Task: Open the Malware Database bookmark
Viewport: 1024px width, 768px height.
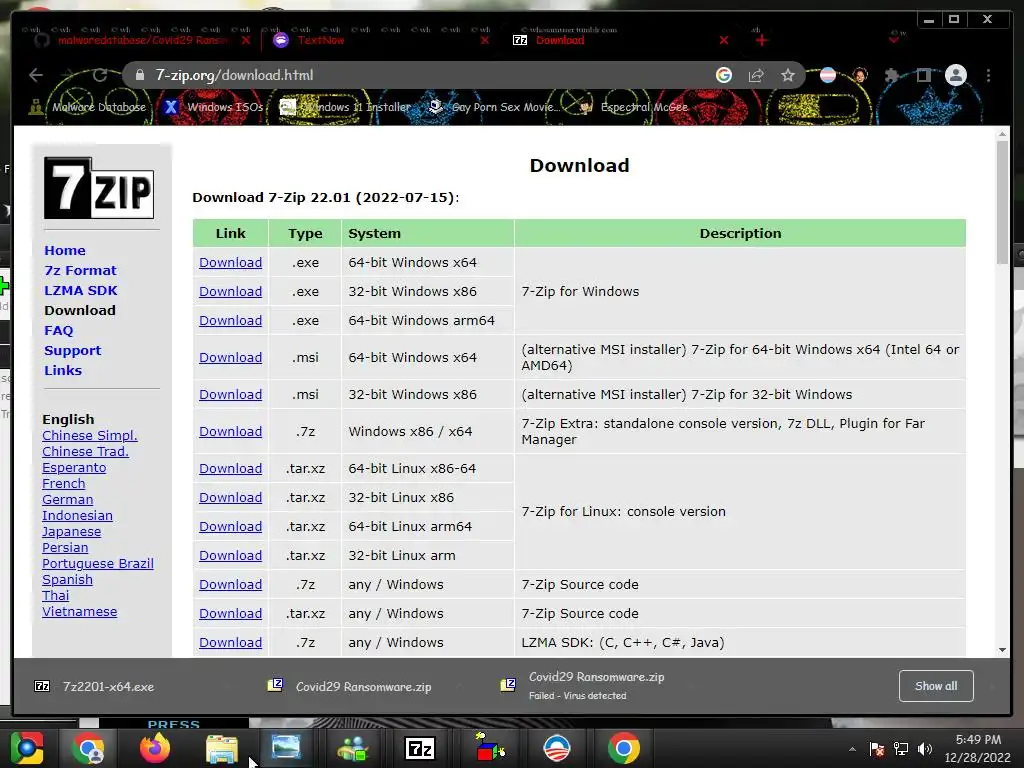Action: click(88, 107)
